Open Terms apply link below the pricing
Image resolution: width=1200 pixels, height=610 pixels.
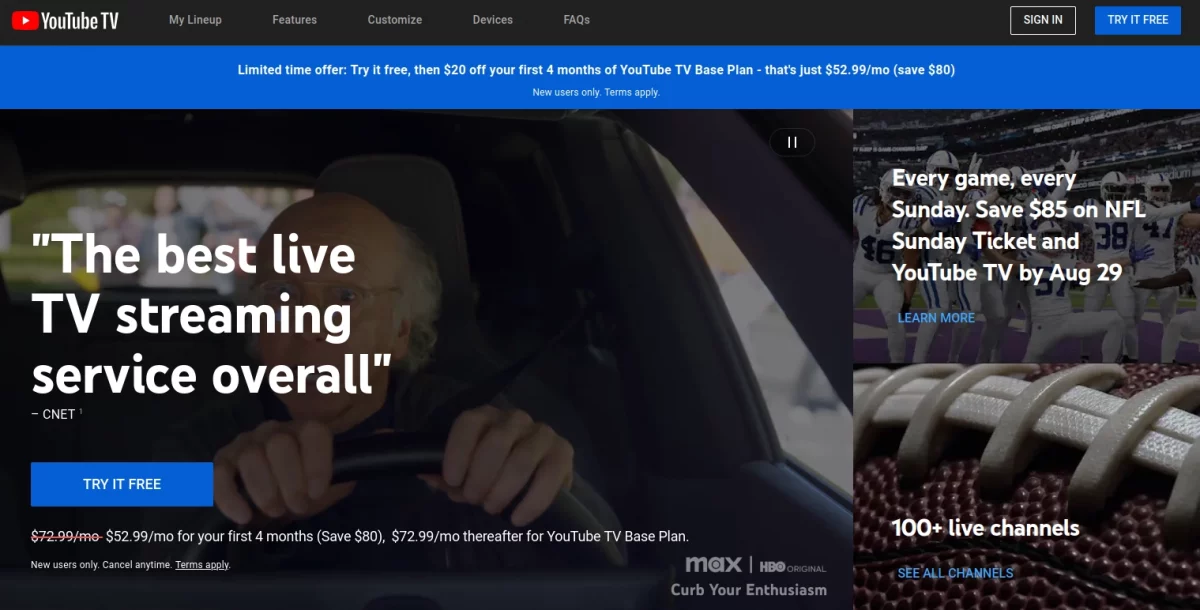point(202,565)
